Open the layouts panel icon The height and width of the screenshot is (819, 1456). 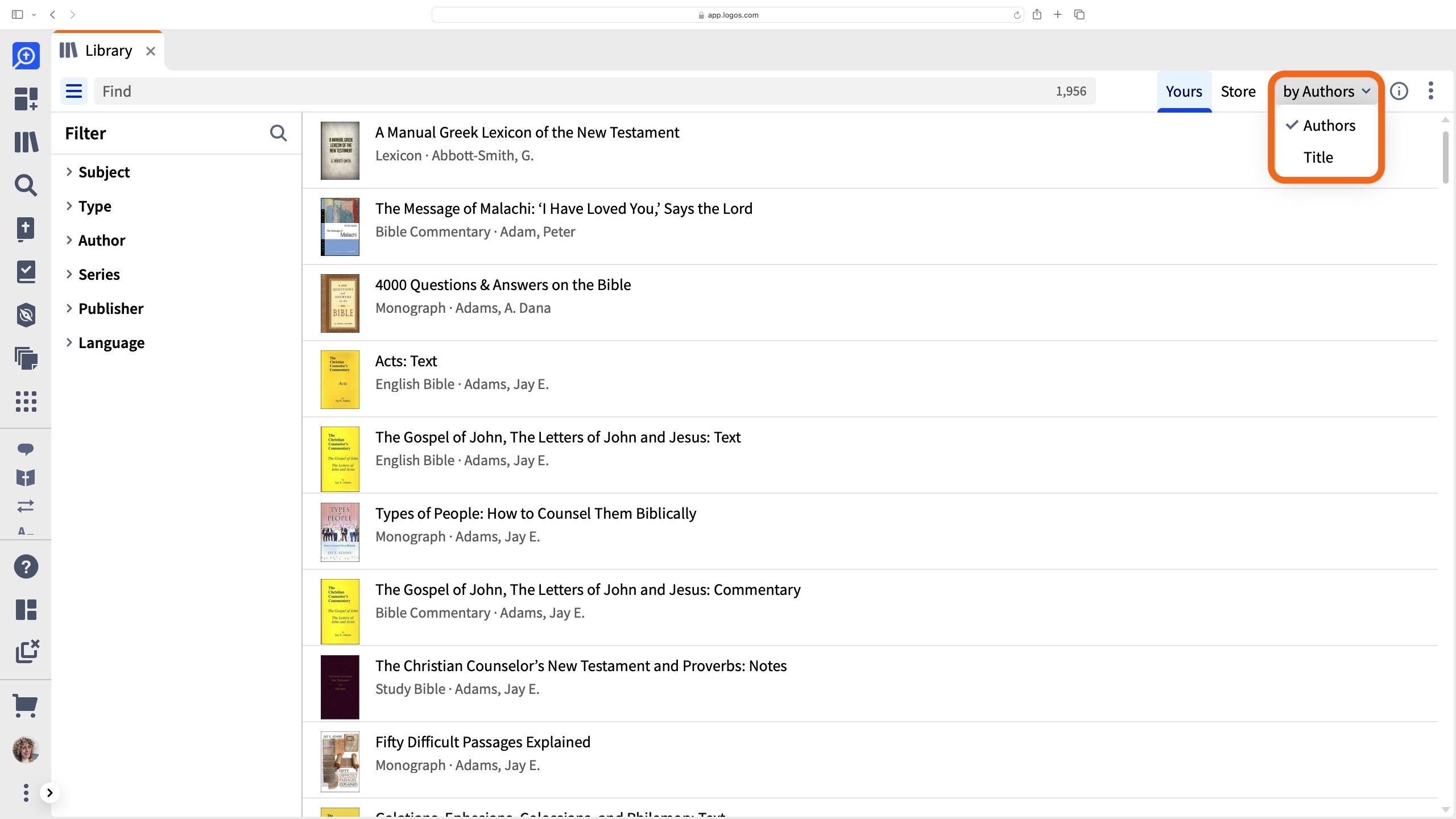pyautogui.click(x=26, y=610)
